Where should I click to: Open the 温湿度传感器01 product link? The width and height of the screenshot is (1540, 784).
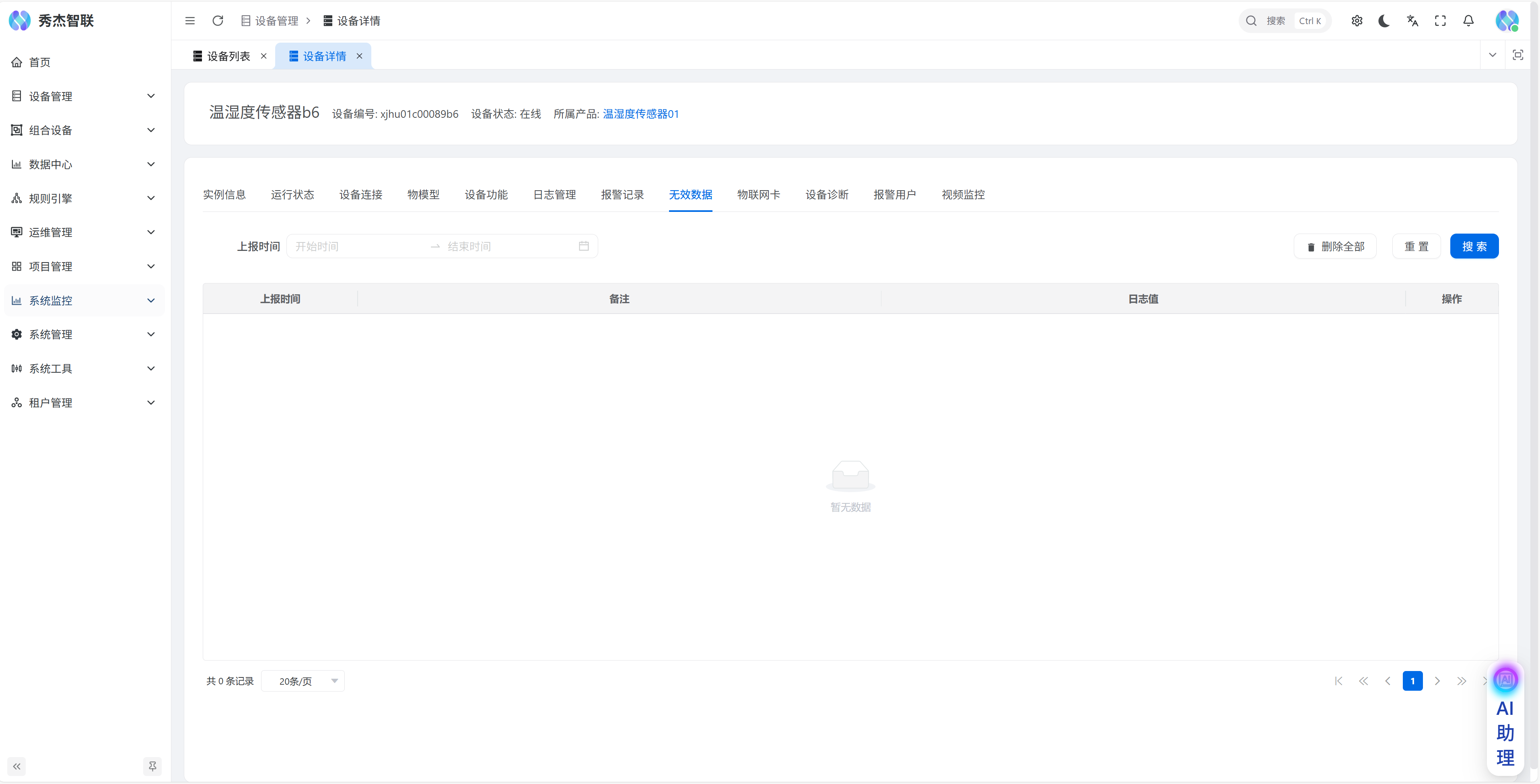coord(640,114)
